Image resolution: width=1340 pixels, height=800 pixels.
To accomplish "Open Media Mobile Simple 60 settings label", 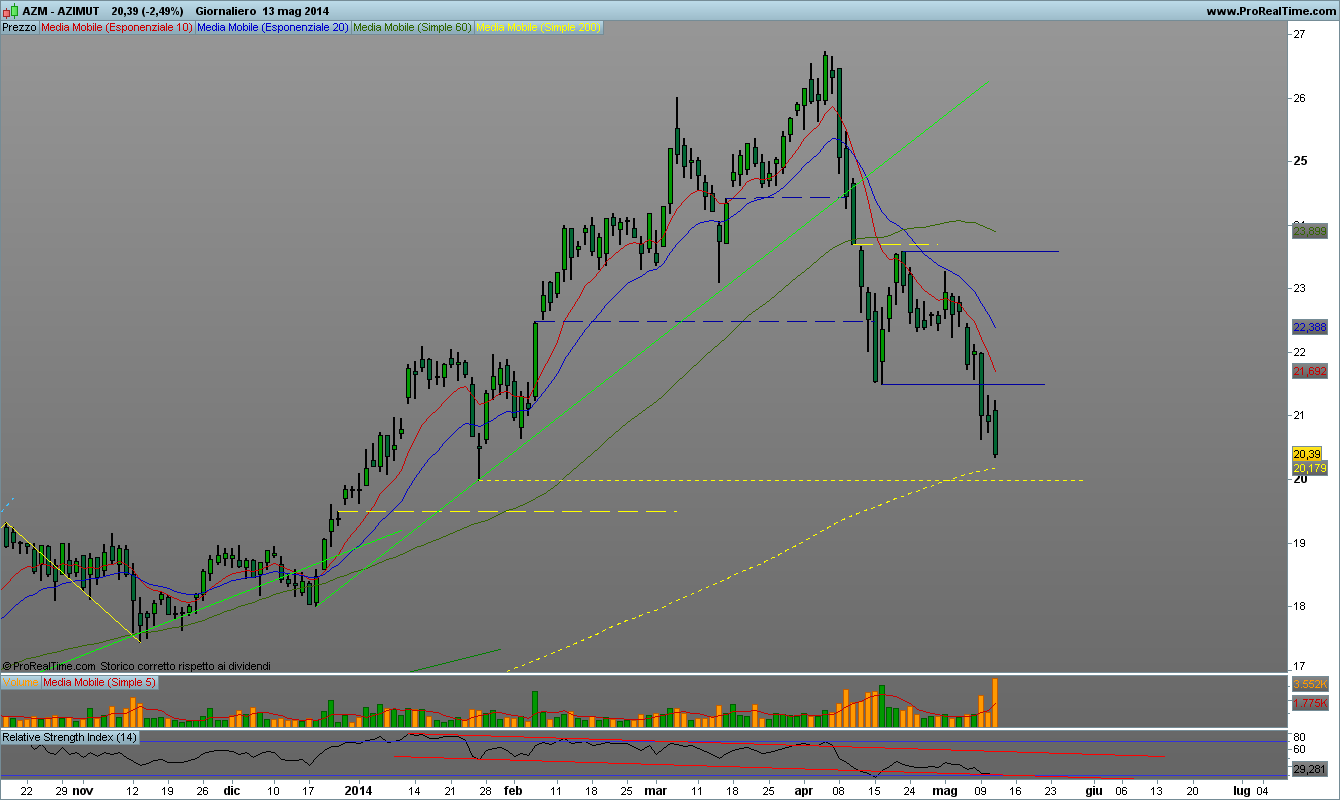I will click(413, 28).
